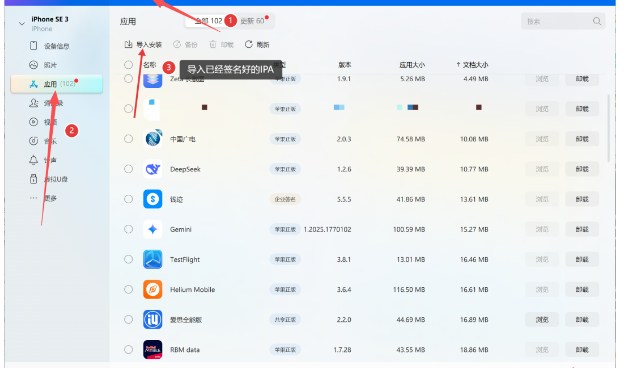
Task: Uninstall 钱迹 with its 卸载 button
Action: (582, 199)
